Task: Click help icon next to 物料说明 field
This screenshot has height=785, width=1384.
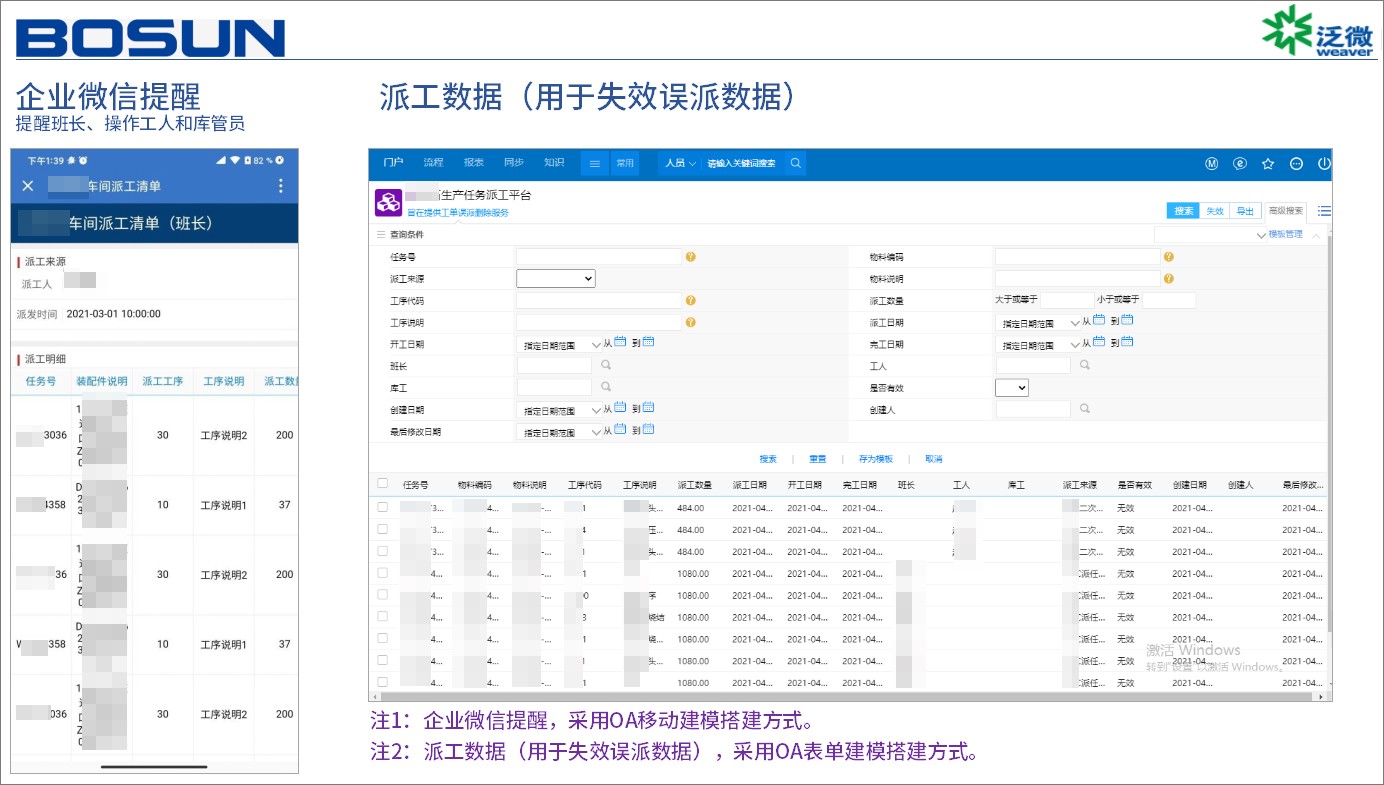Action: pos(1168,279)
